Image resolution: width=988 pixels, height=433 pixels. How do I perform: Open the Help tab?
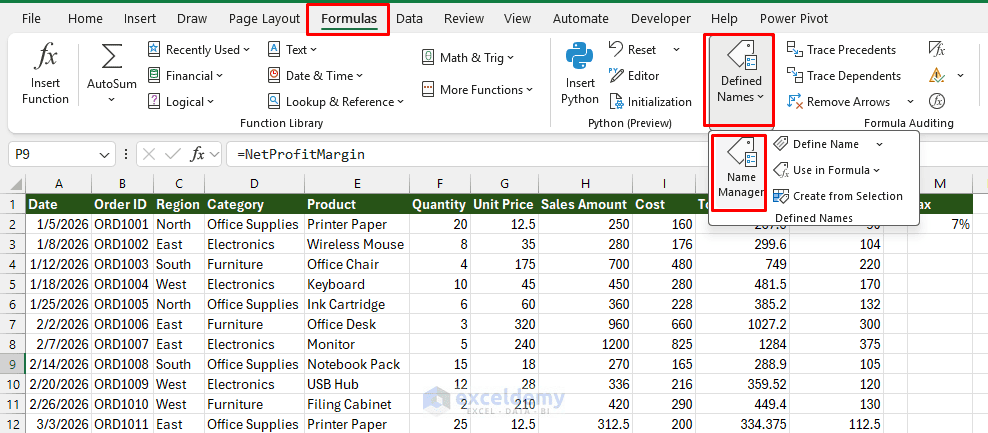click(724, 19)
